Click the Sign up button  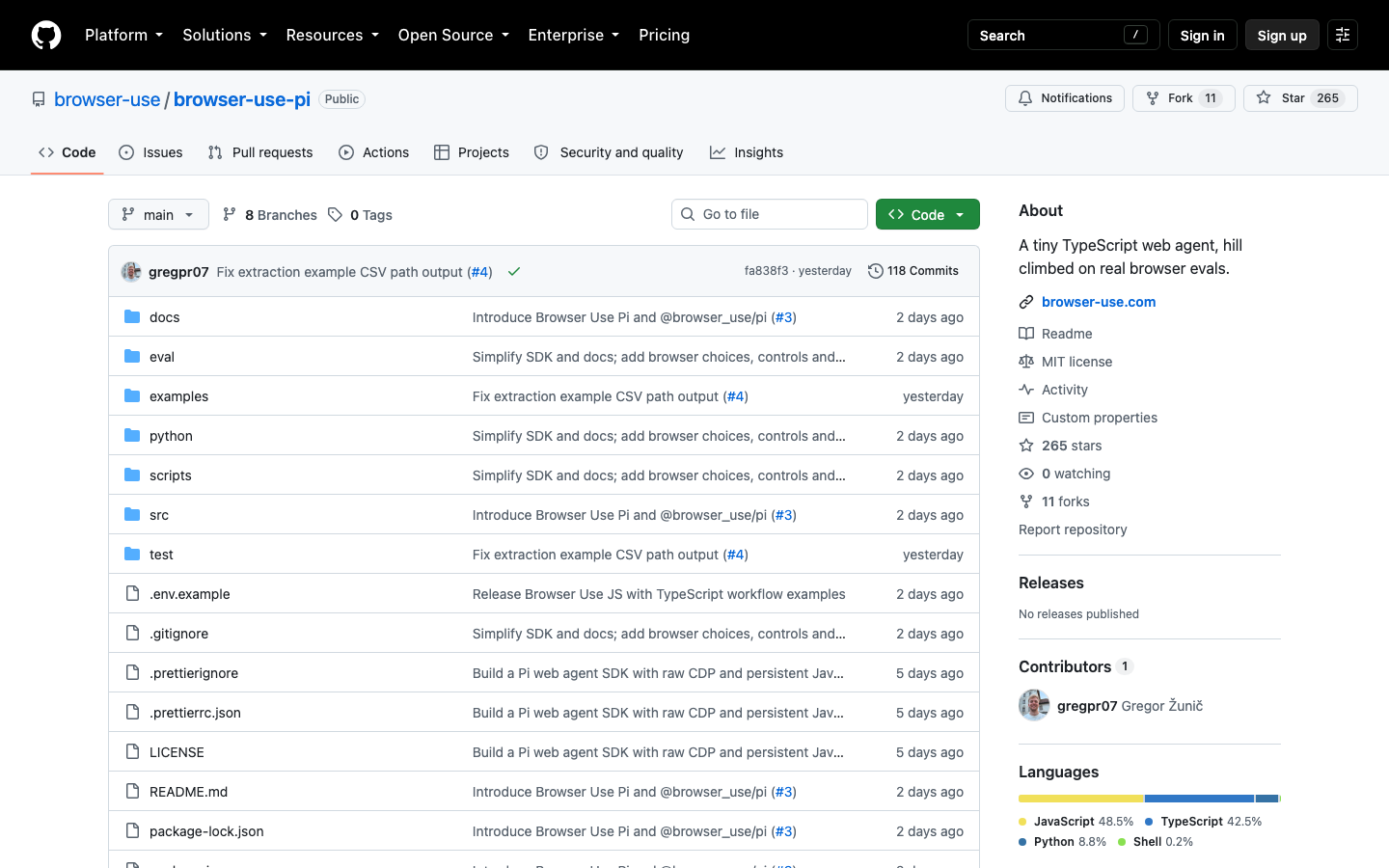coord(1282,35)
